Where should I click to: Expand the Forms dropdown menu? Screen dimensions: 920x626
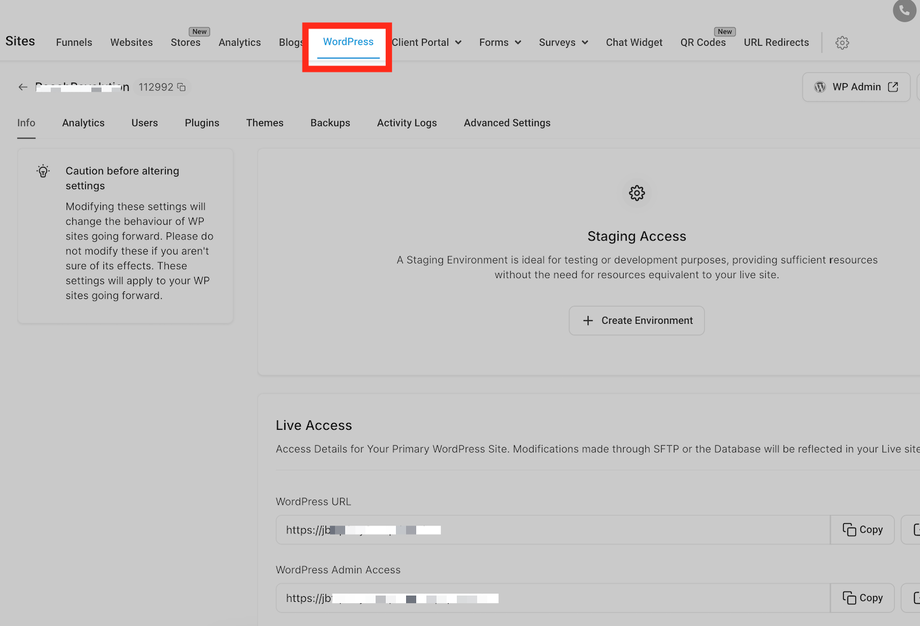(x=500, y=42)
